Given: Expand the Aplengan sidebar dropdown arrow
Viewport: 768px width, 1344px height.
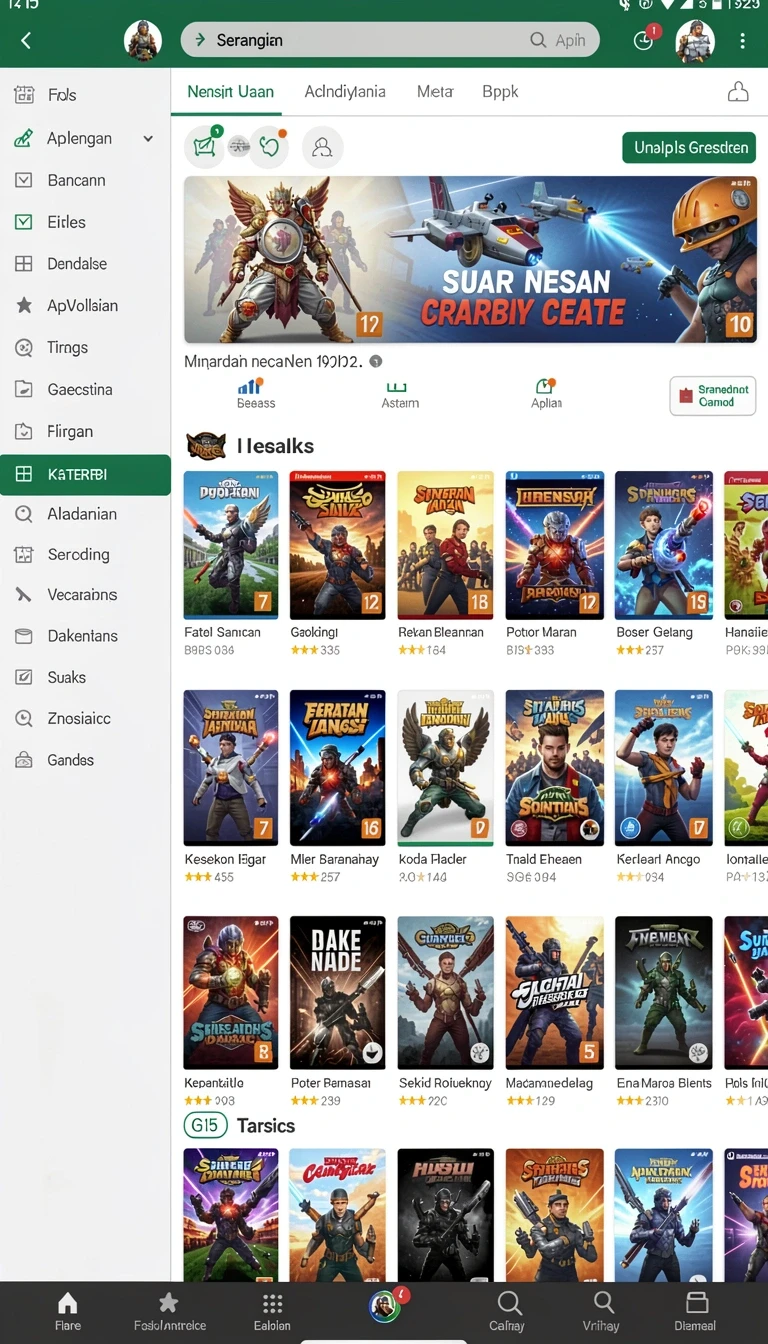Looking at the screenshot, I should point(148,138).
